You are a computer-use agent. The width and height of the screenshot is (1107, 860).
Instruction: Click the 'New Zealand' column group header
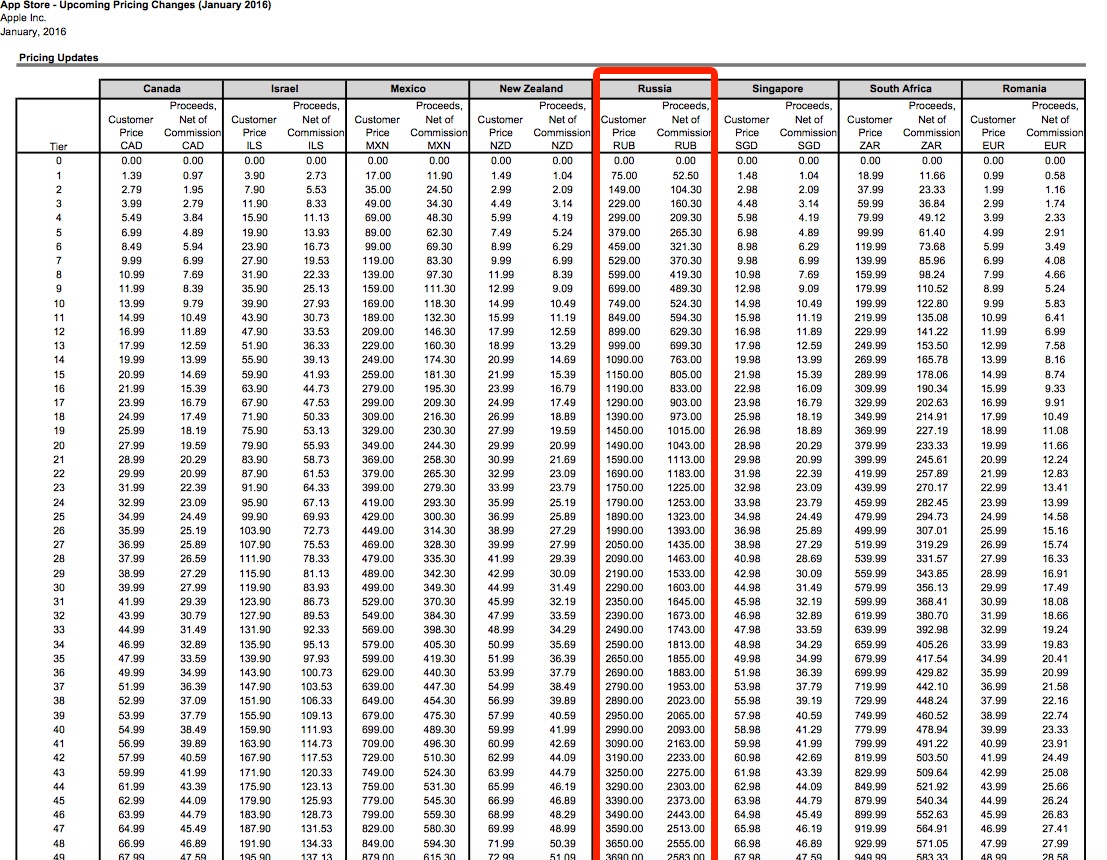coord(531,89)
